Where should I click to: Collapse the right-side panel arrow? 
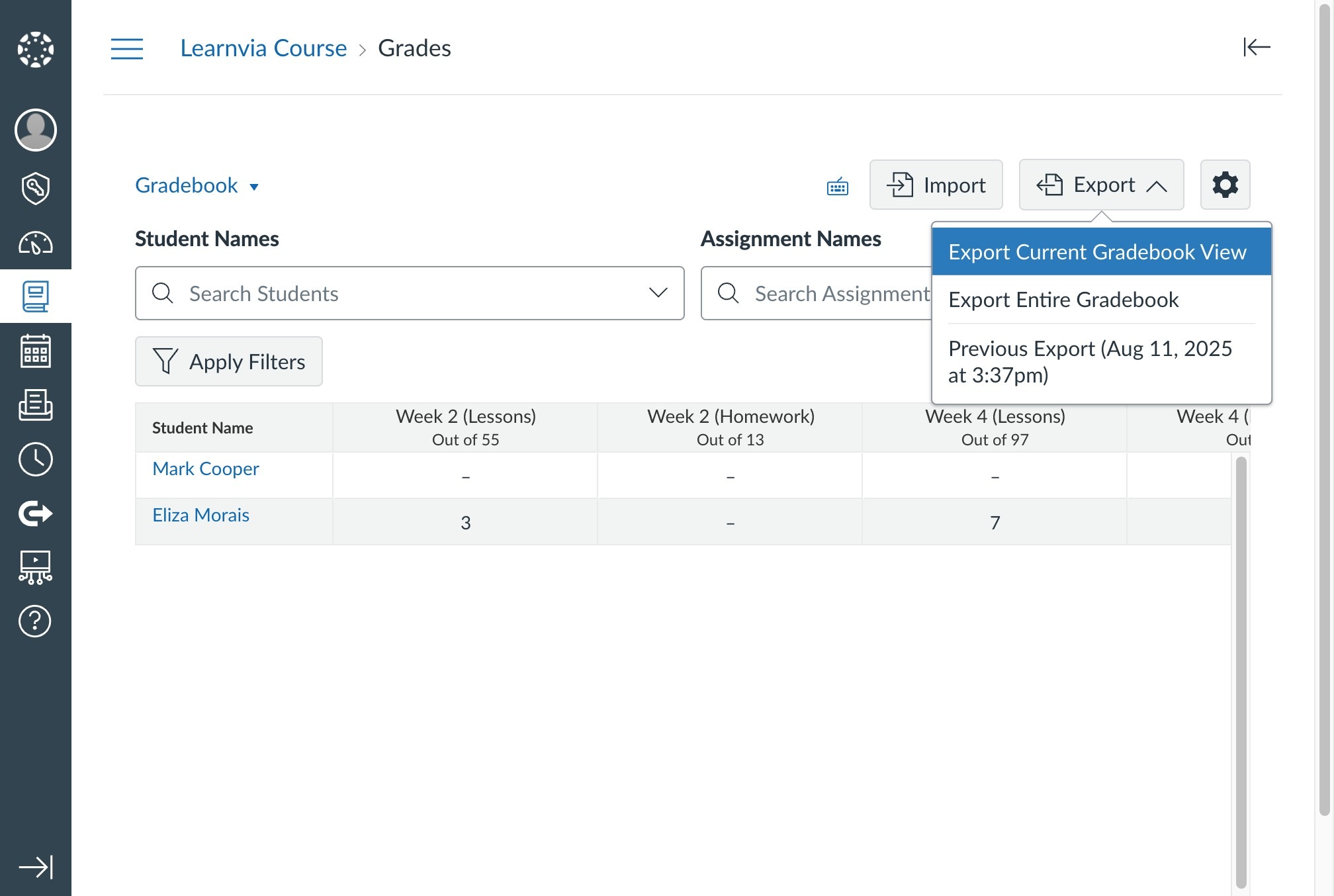pyautogui.click(x=1256, y=47)
